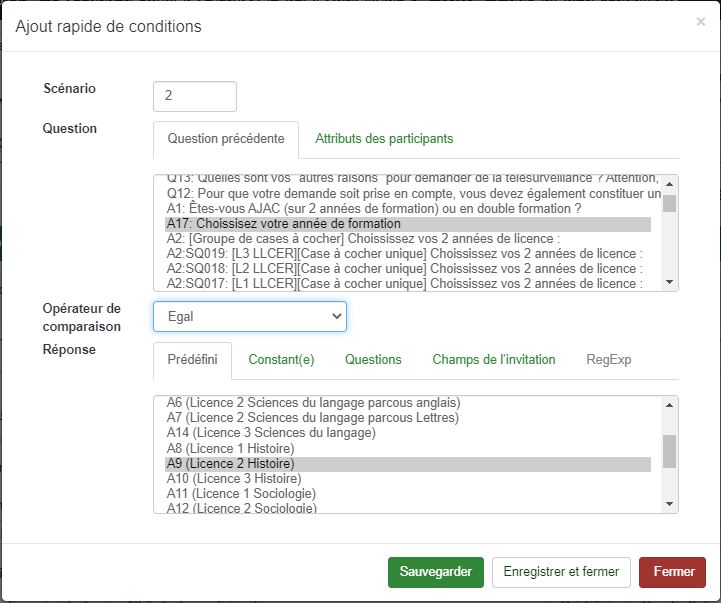Go to Champs de l'invitation tab

coord(493,360)
